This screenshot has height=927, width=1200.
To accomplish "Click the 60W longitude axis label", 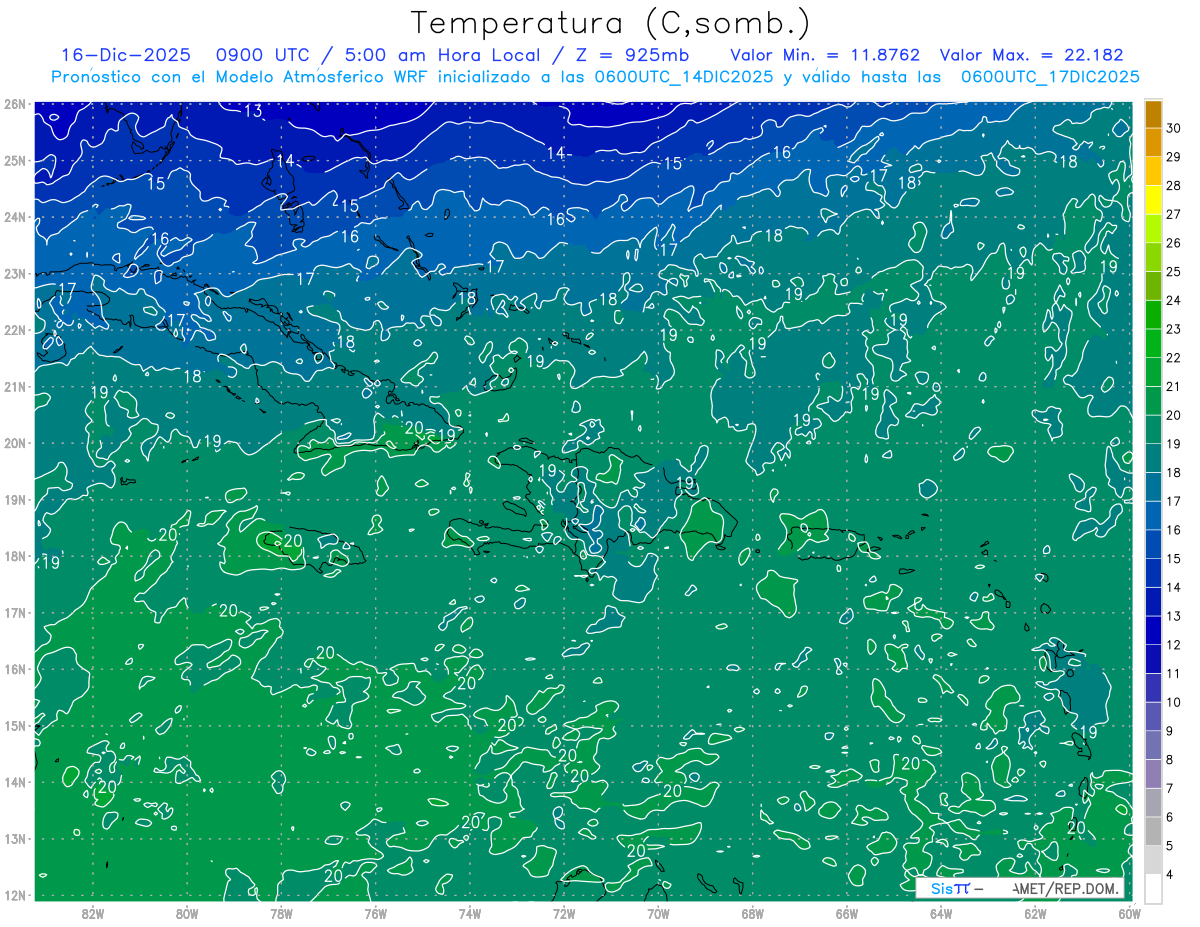I will click(1129, 914).
